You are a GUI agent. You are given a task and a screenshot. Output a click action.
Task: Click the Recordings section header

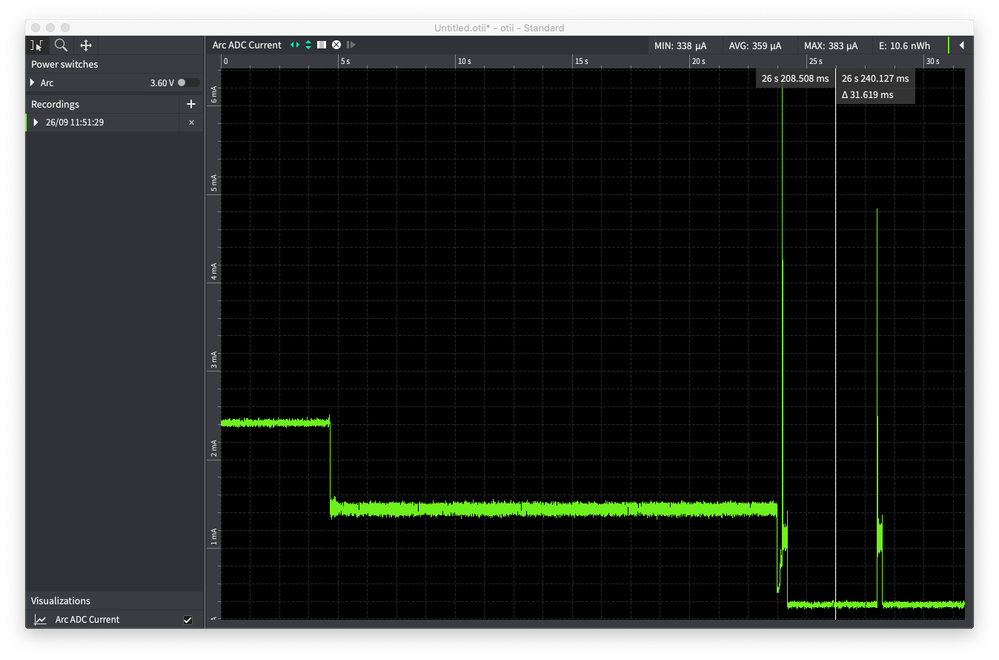(55, 104)
